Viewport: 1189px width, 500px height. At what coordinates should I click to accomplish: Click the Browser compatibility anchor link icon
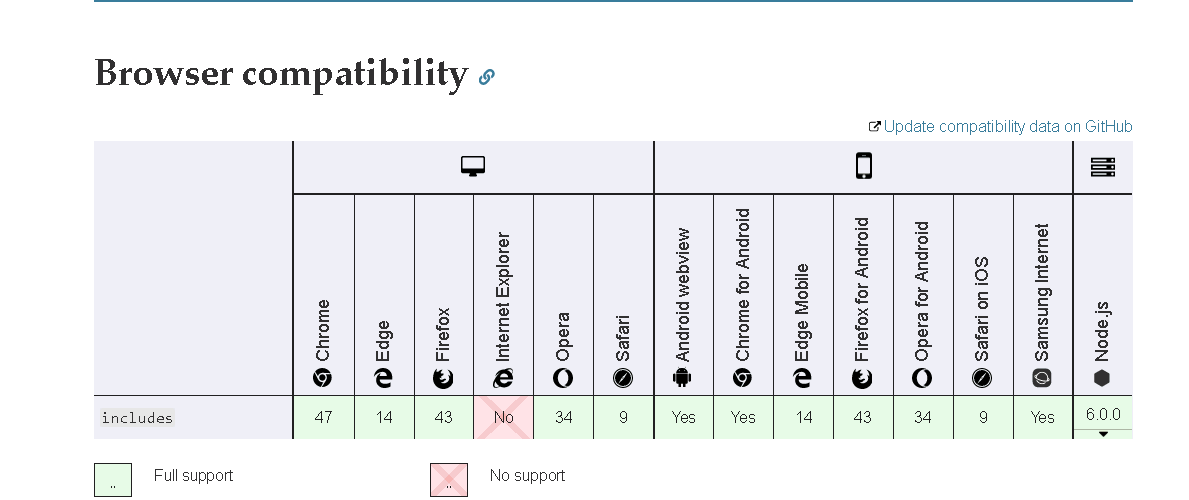(487, 77)
